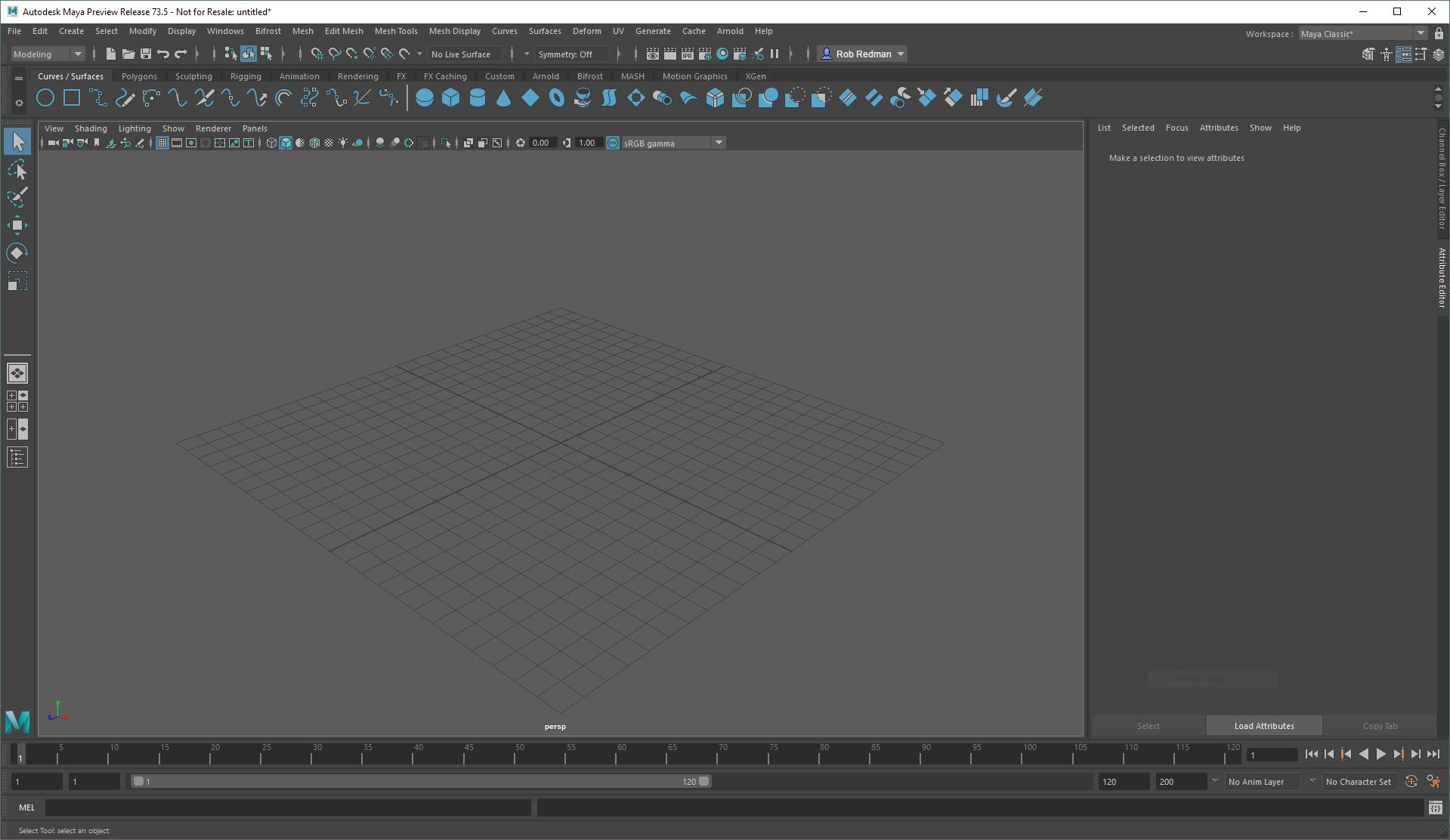Click the MEL command language button
This screenshot has height=840, width=1450.
26,808
